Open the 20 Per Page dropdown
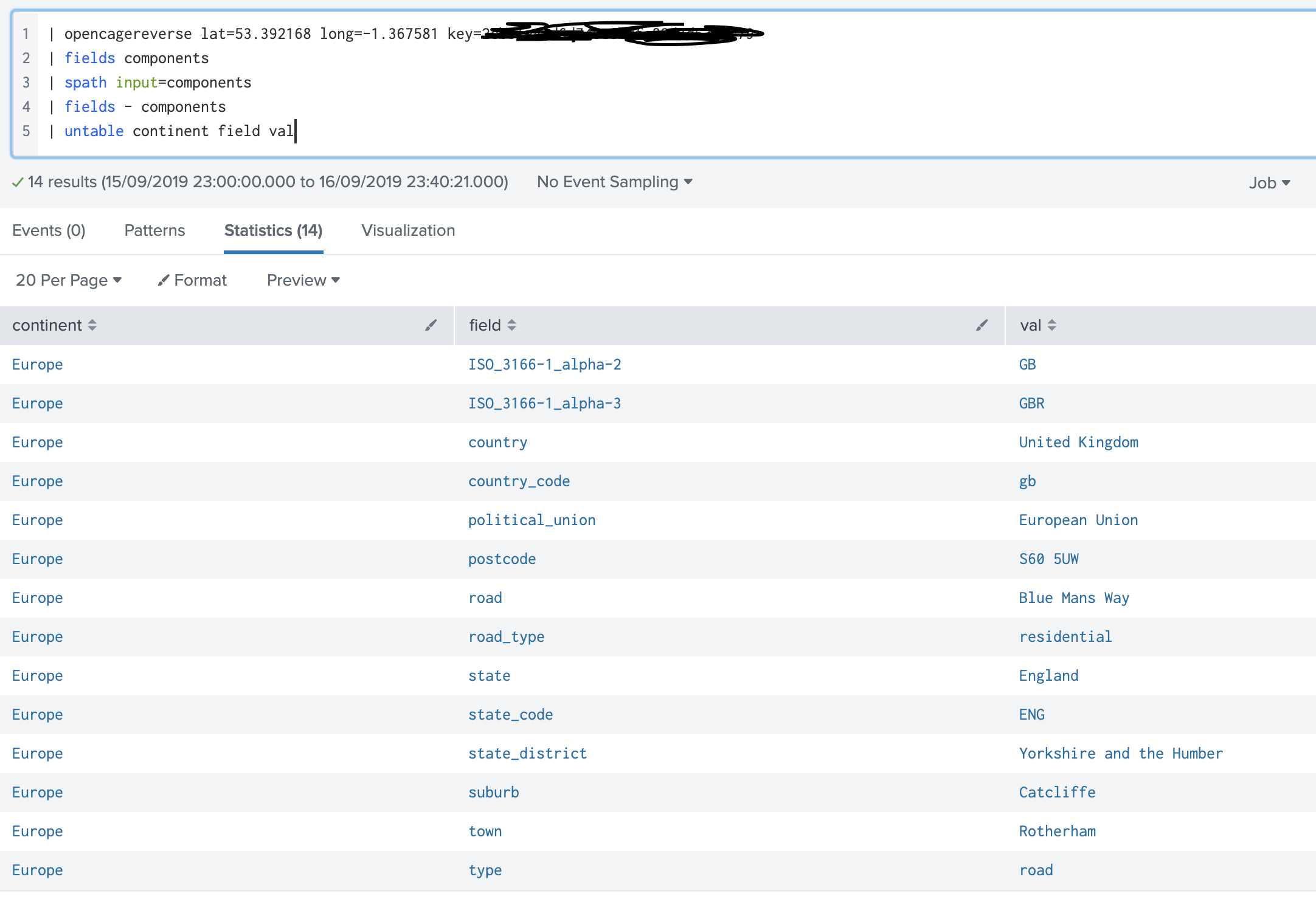 (x=68, y=280)
